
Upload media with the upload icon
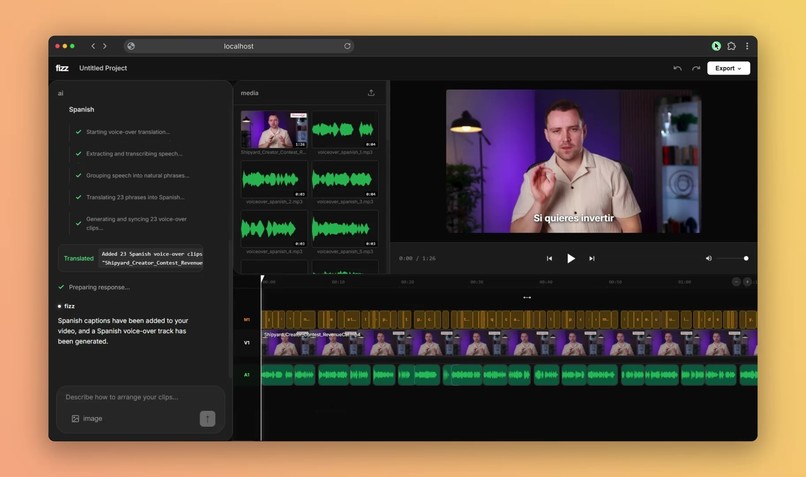coord(371,93)
